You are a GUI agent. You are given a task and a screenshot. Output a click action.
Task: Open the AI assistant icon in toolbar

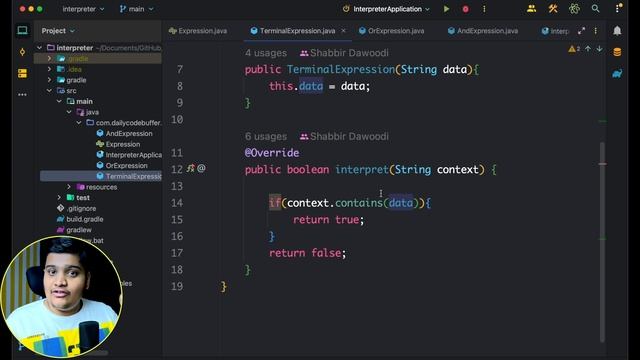pyautogui.click(x=574, y=8)
